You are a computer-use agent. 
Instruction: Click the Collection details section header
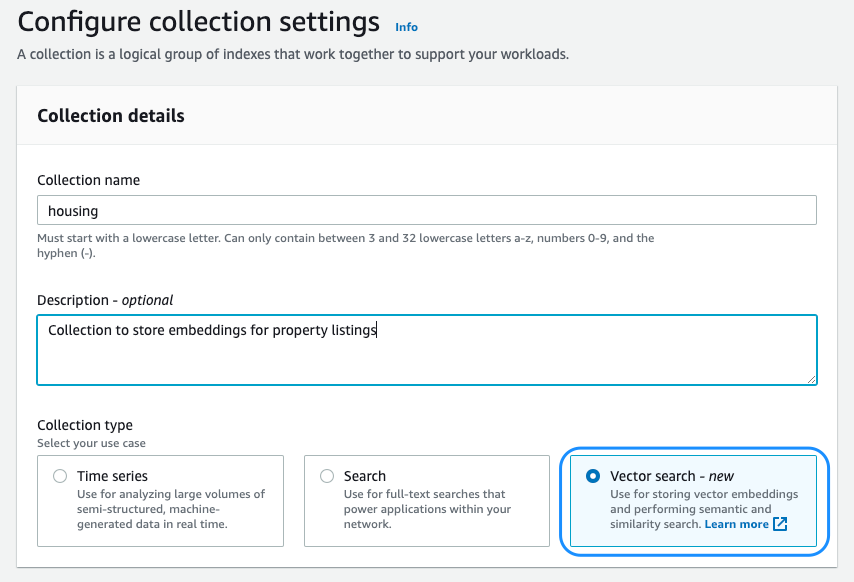[x=110, y=116]
